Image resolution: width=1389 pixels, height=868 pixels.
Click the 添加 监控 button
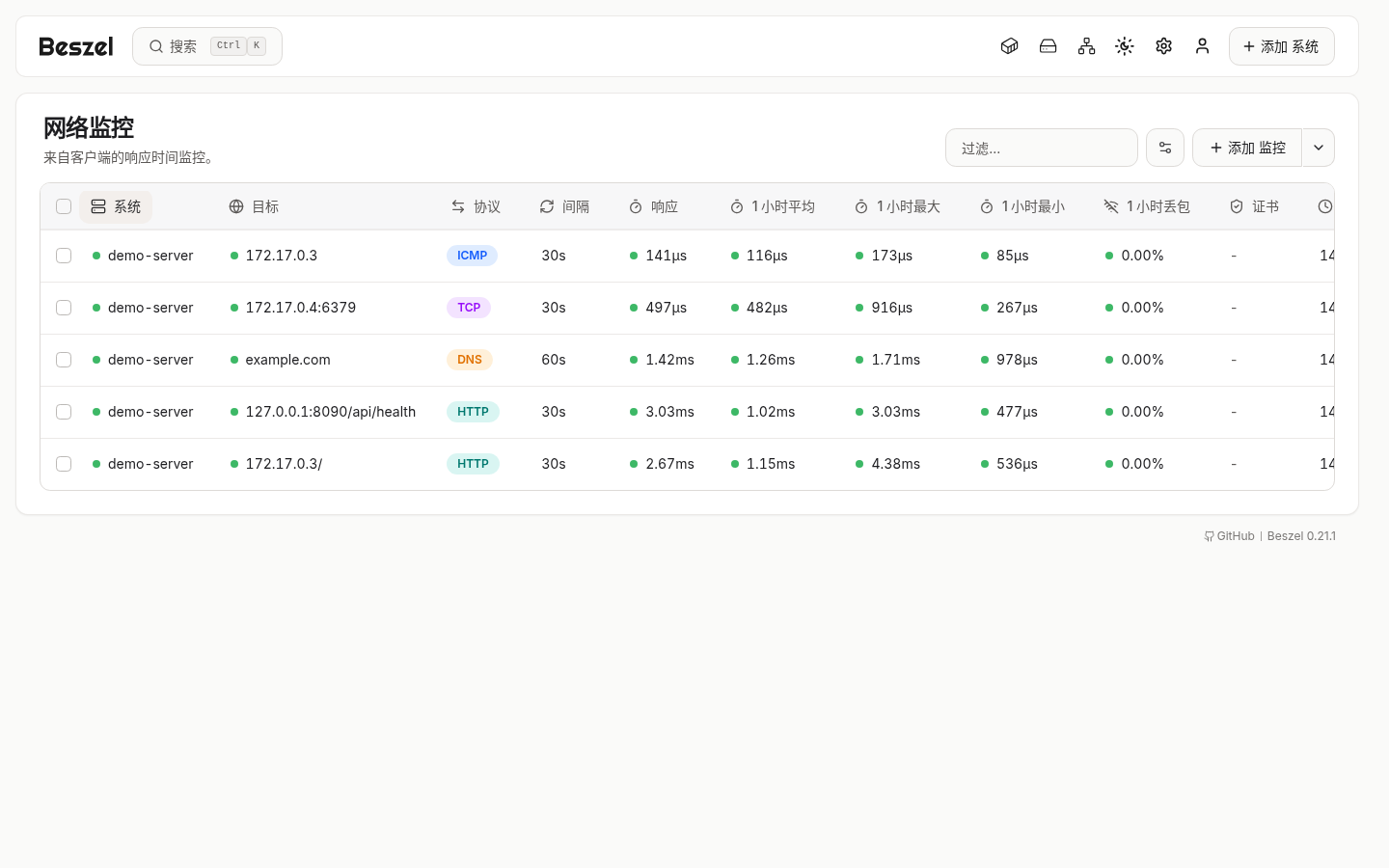click(x=1247, y=148)
